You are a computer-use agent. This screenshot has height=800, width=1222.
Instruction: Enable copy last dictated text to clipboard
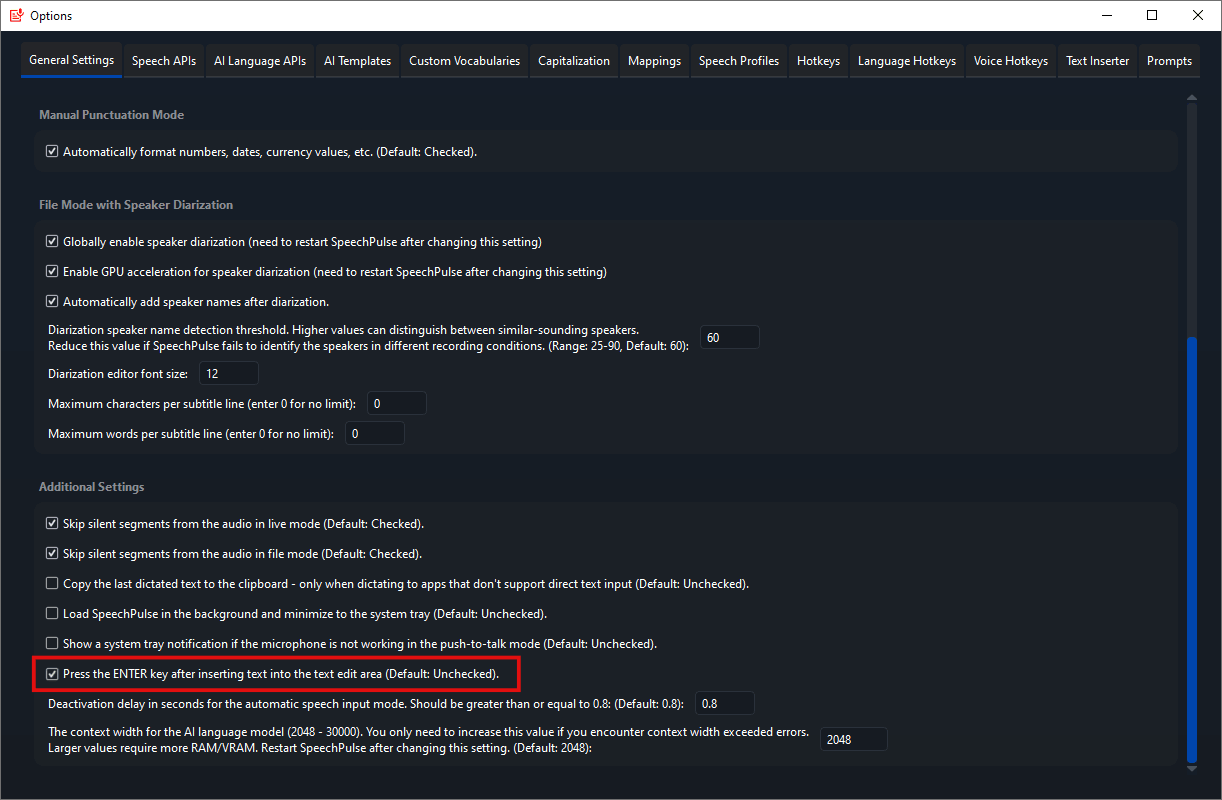[53, 584]
